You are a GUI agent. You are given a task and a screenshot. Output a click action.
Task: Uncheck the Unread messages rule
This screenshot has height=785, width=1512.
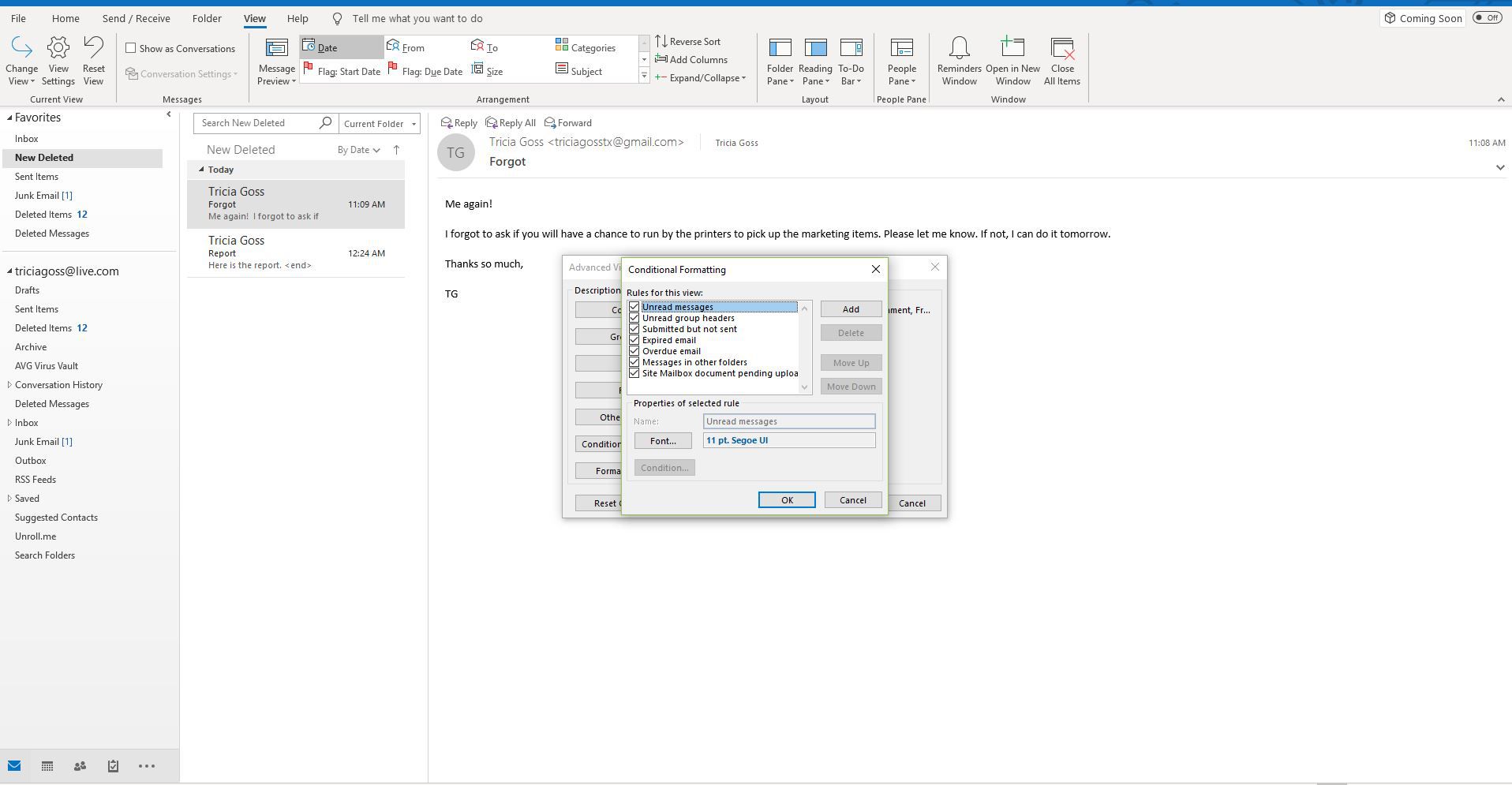point(634,307)
